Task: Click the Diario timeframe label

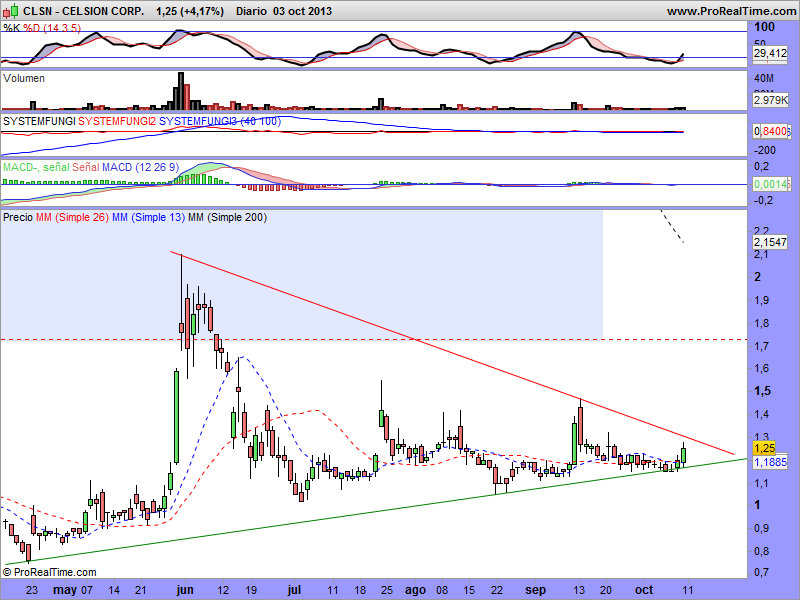Action: 251,11
